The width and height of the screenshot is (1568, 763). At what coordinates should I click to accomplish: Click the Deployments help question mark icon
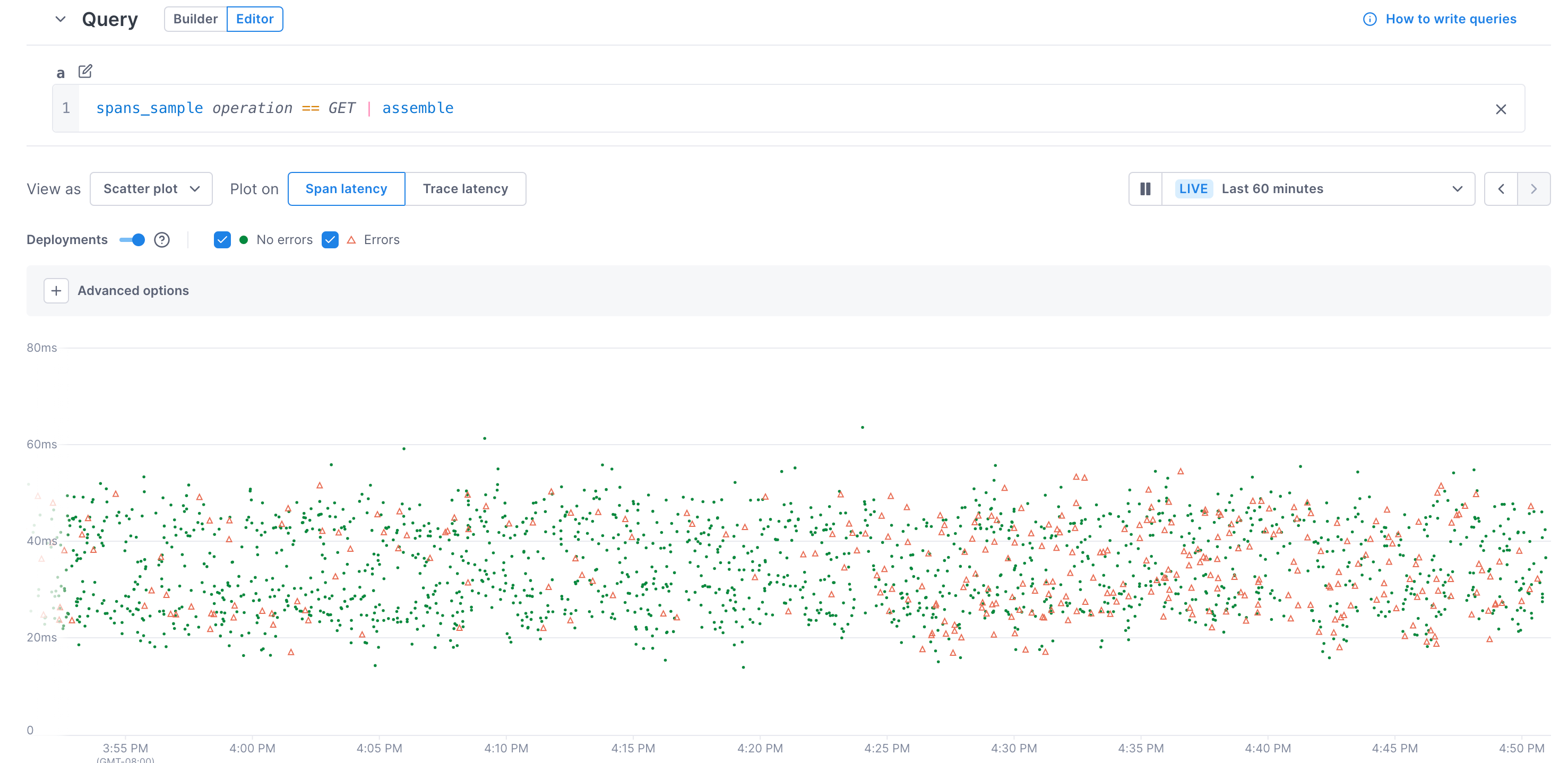[162, 240]
